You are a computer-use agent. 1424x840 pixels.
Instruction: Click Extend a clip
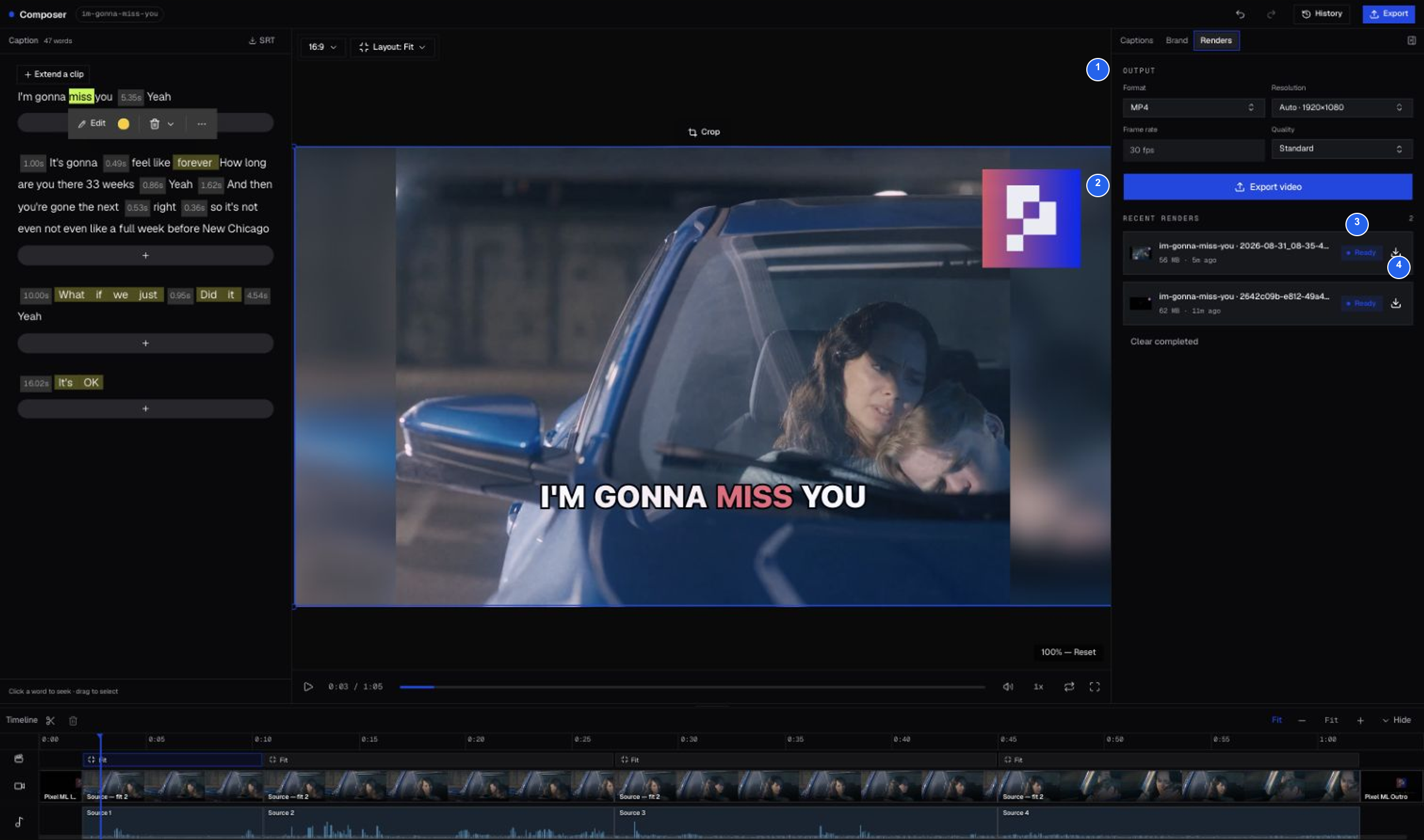pyautogui.click(x=54, y=74)
